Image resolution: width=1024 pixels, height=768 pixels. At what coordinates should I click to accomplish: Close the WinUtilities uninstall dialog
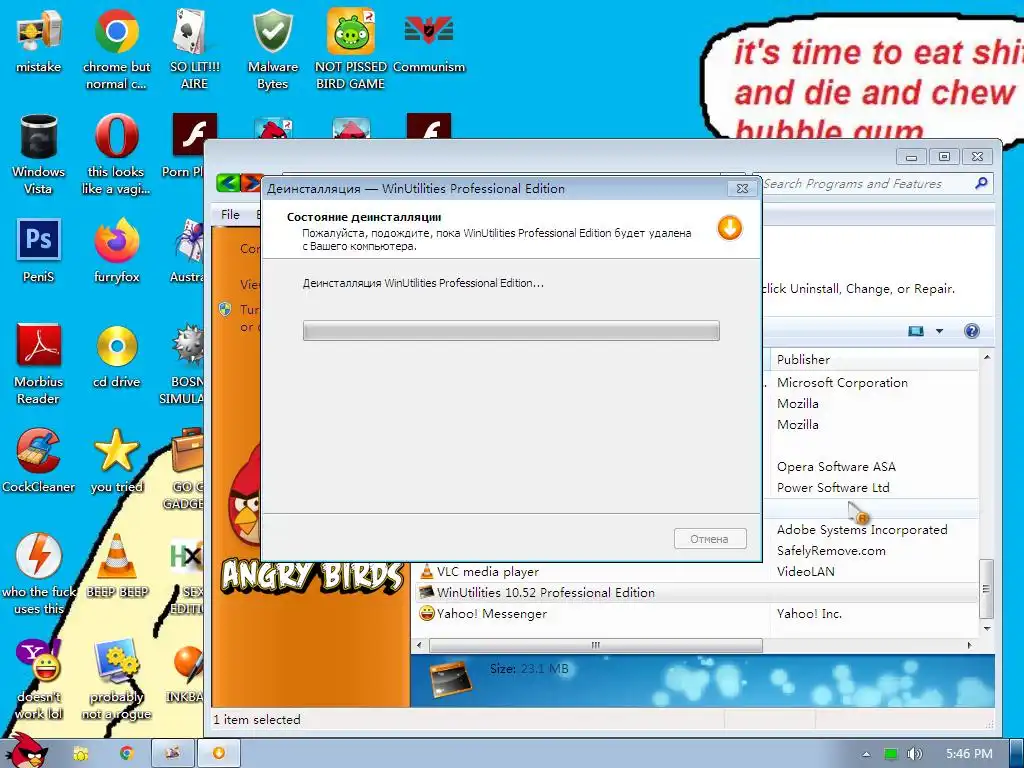[743, 188]
